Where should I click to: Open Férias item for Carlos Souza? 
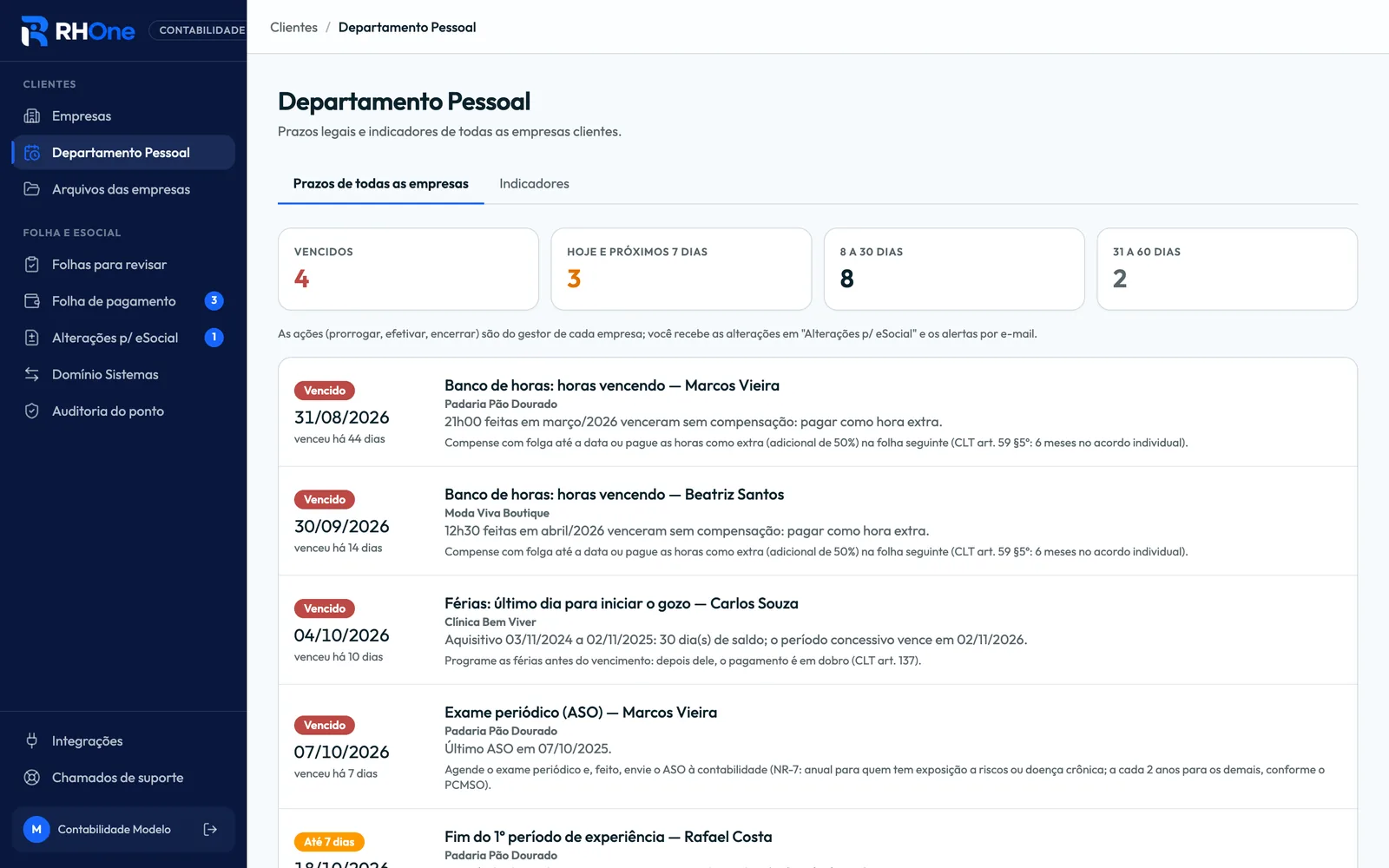click(818, 630)
